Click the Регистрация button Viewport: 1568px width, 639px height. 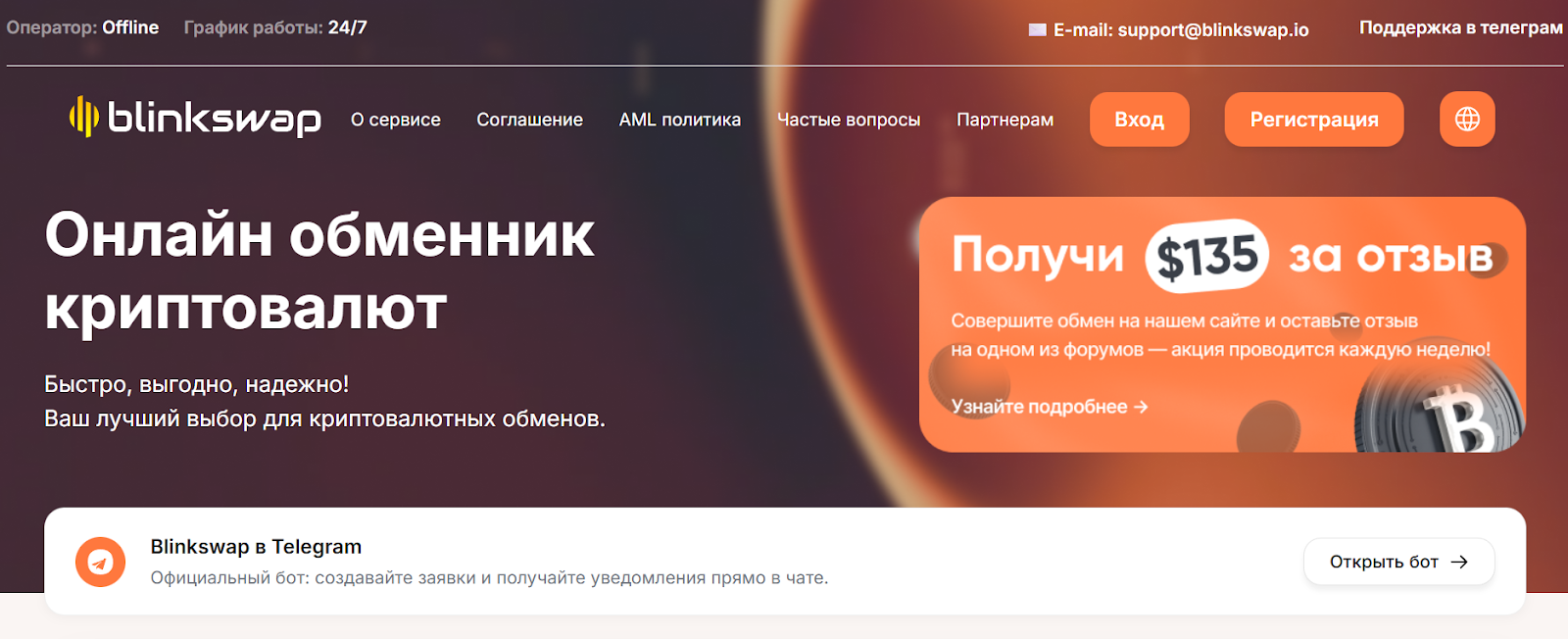pyautogui.click(x=1314, y=120)
